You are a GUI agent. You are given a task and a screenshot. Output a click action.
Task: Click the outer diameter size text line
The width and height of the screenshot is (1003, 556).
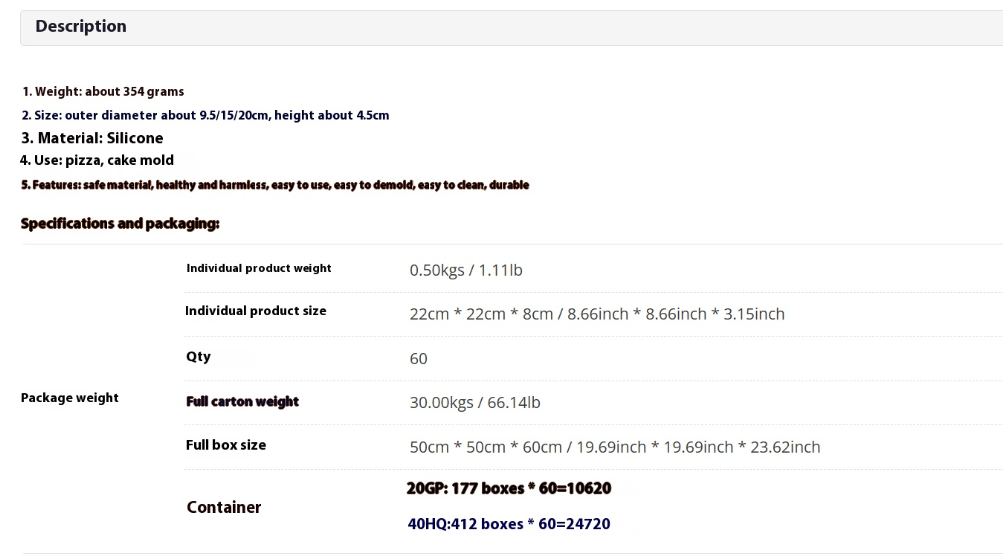[205, 115]
